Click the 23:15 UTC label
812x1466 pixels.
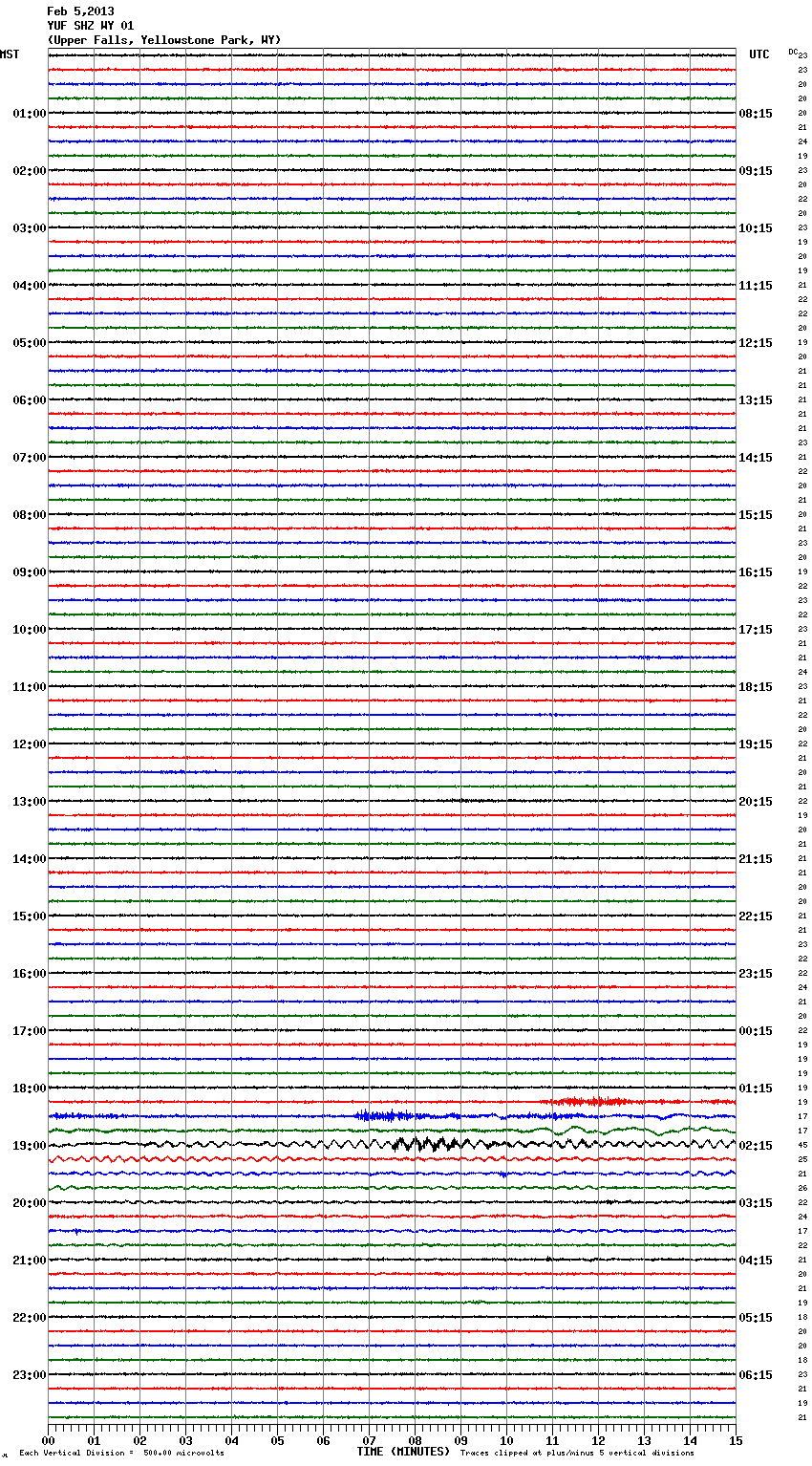coord(756,974)
